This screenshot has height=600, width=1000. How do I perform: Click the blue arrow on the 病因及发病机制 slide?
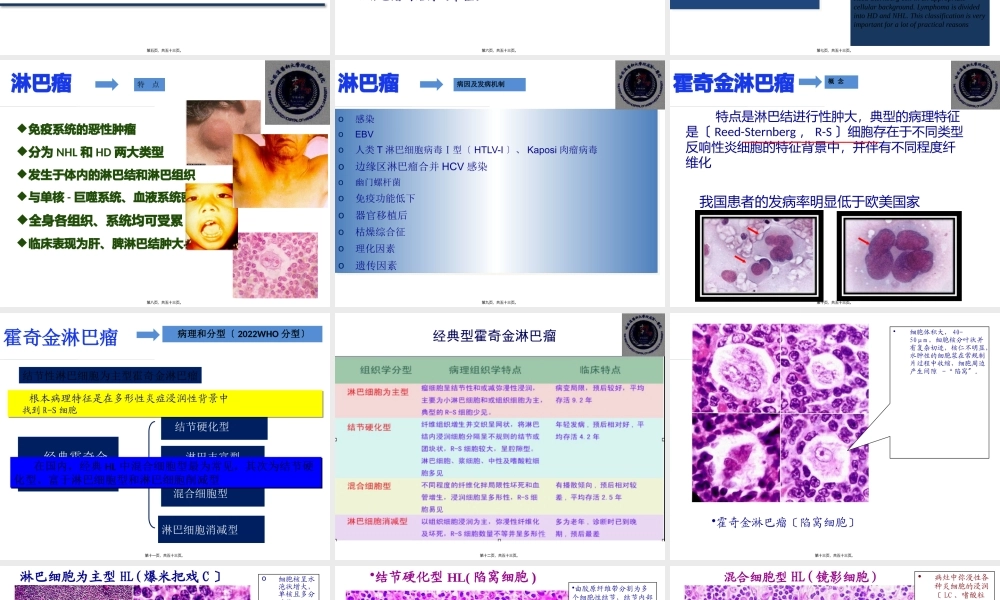tap(431, 84)
